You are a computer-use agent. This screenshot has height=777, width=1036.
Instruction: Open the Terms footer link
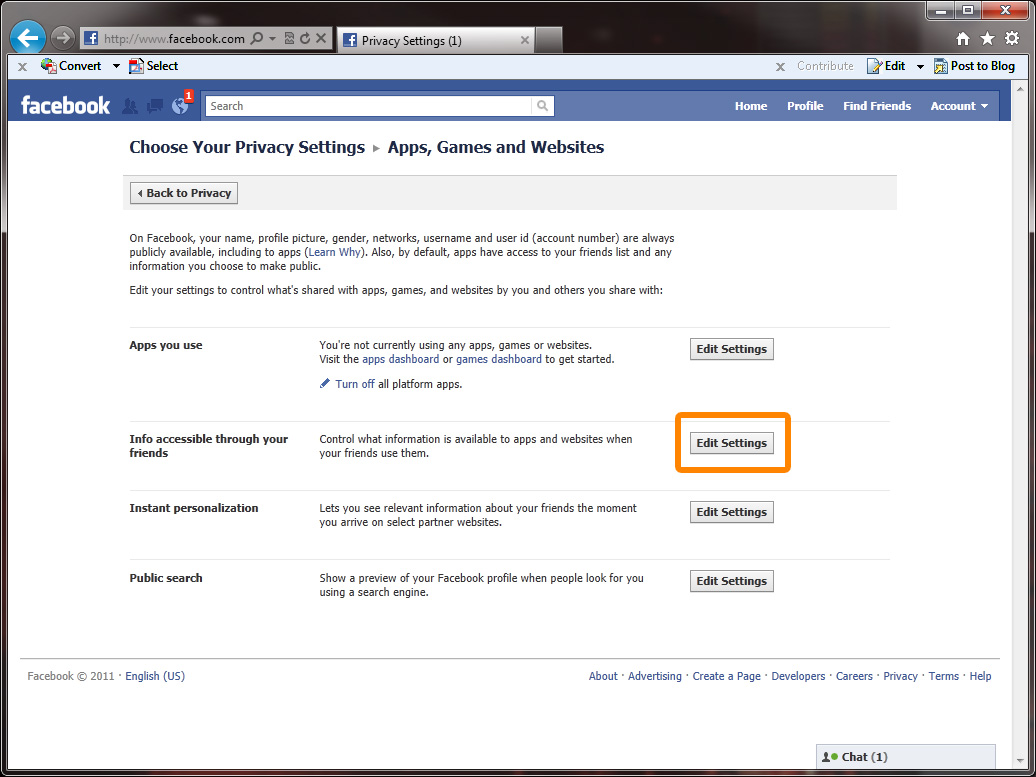click(944, 676)
